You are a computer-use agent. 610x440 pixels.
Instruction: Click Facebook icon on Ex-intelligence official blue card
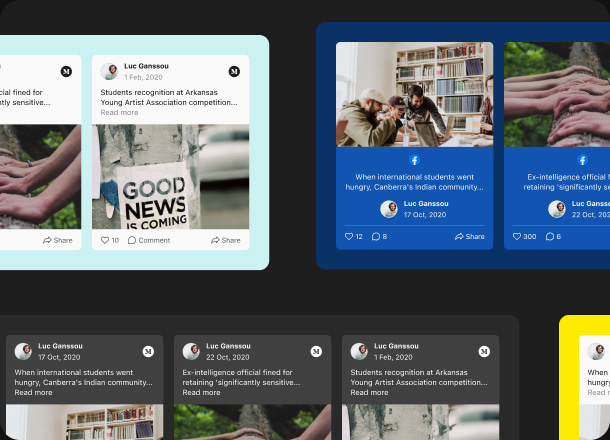(582, 160)
